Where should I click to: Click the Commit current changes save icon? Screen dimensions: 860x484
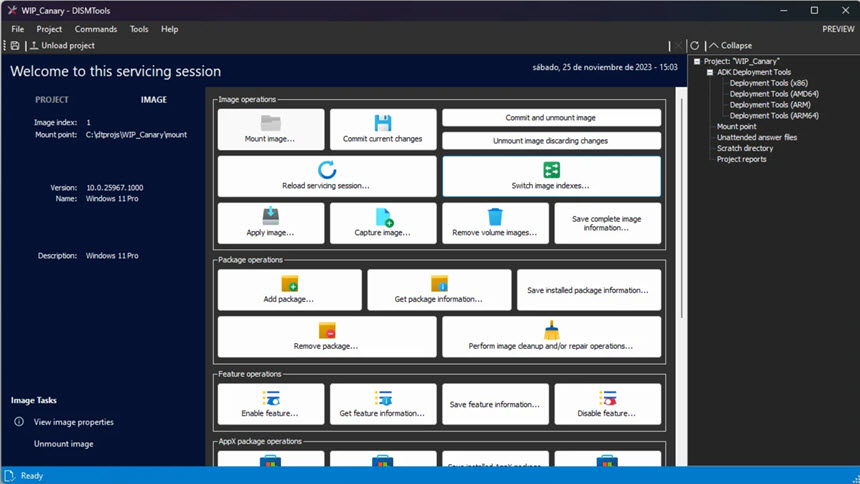tap(383, 122)
